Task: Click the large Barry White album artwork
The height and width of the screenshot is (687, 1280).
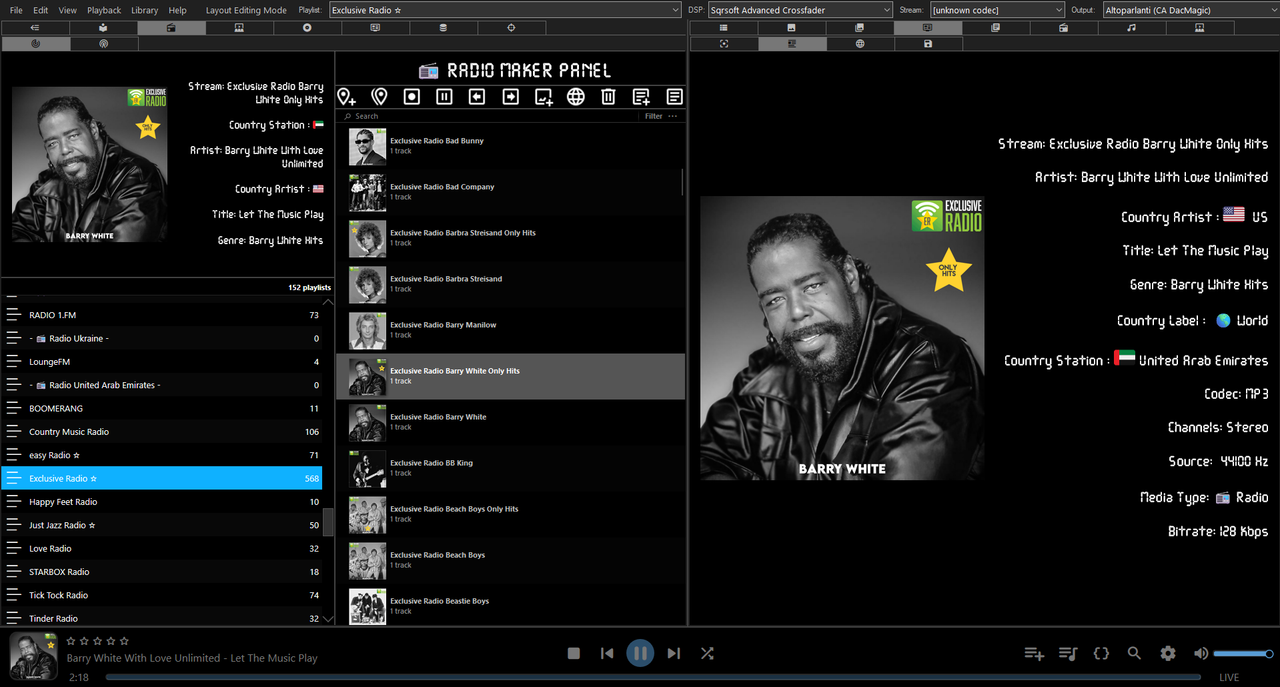Action: click(x=843, y=338)
